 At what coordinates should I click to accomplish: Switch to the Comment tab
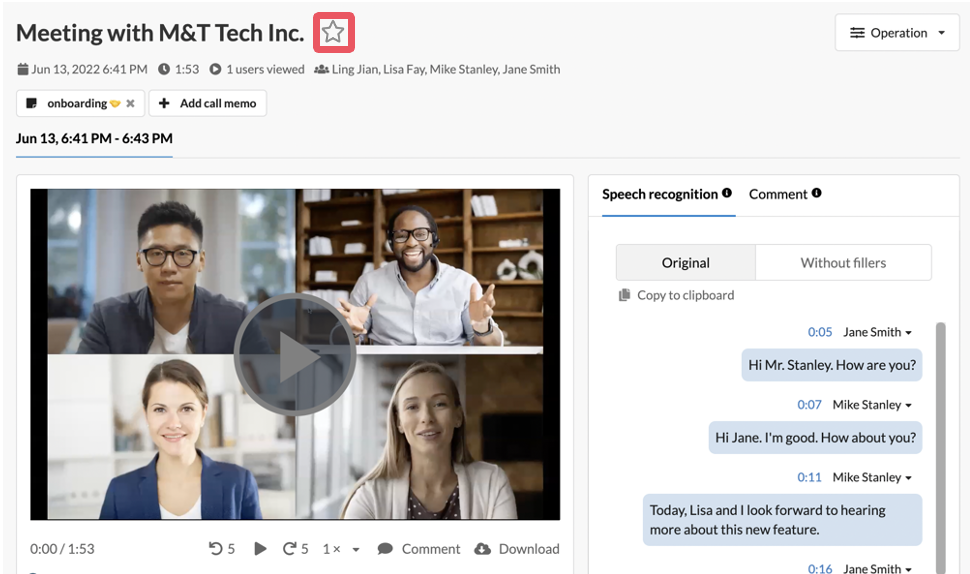(778, 194)
